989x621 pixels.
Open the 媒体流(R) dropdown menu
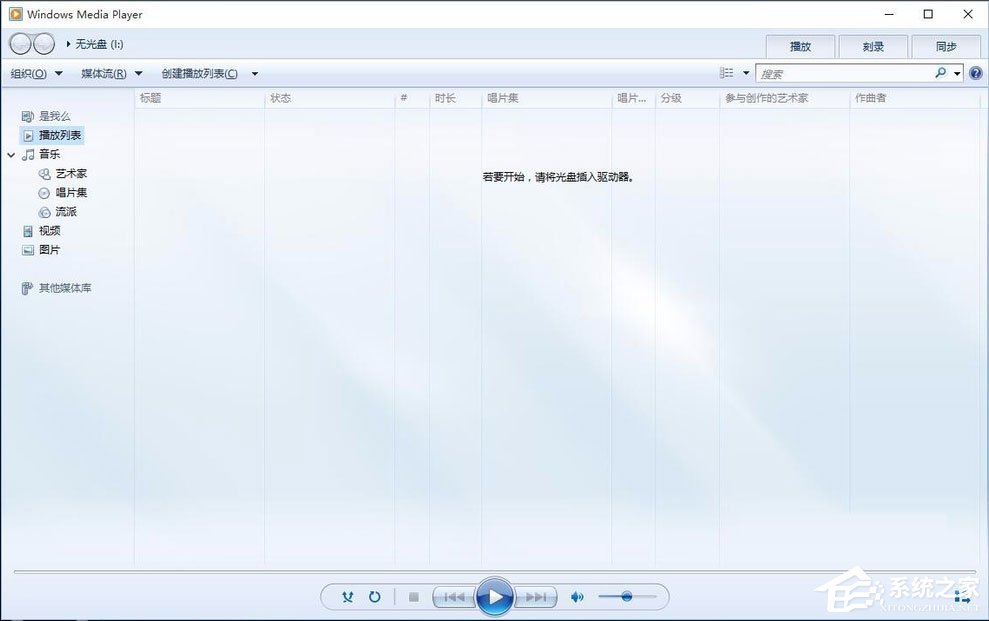[x=104, y=73]
